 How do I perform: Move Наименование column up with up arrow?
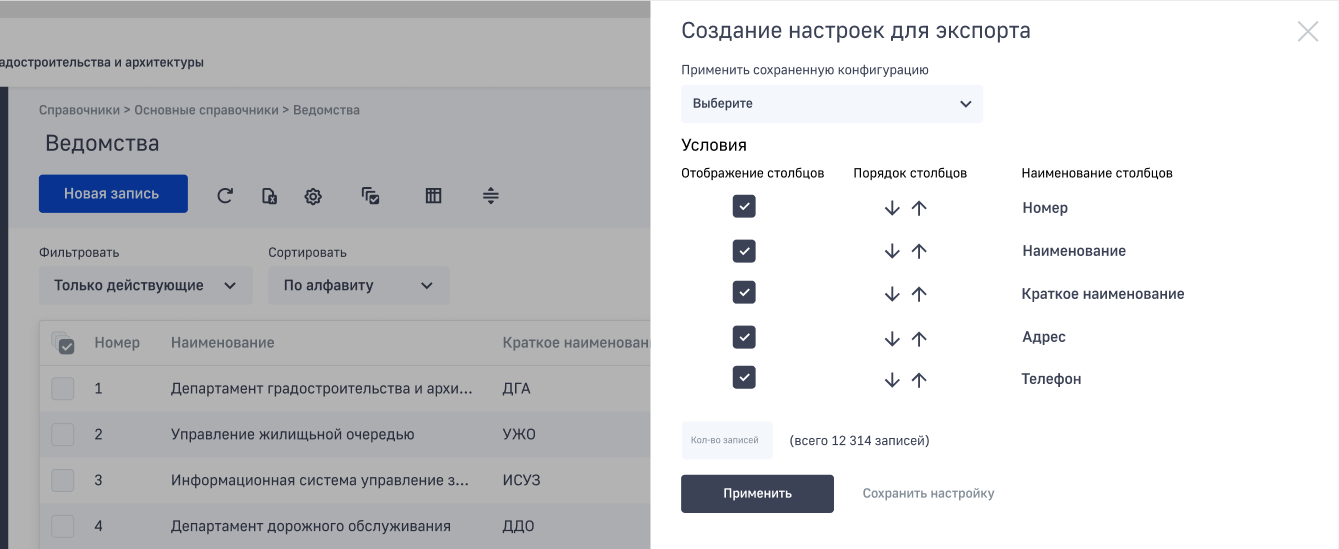tap(919, 252)
